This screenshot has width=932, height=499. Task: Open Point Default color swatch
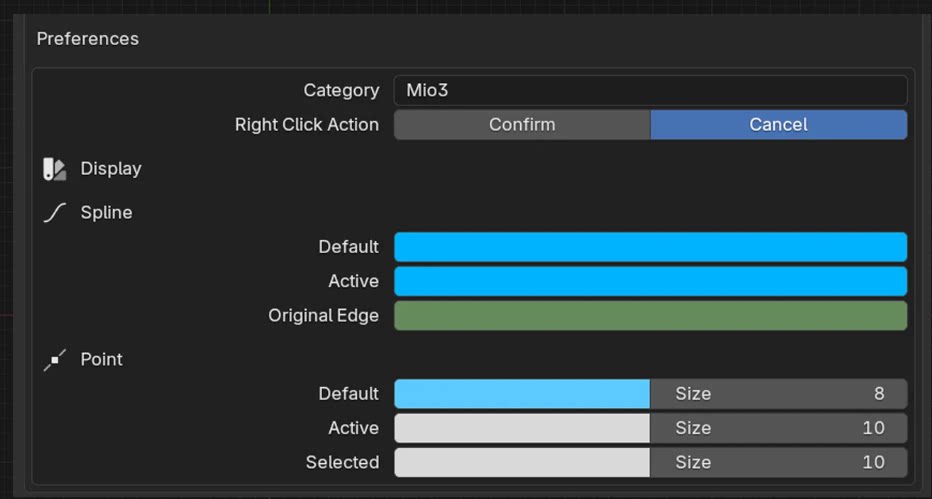tap(522, 394)
